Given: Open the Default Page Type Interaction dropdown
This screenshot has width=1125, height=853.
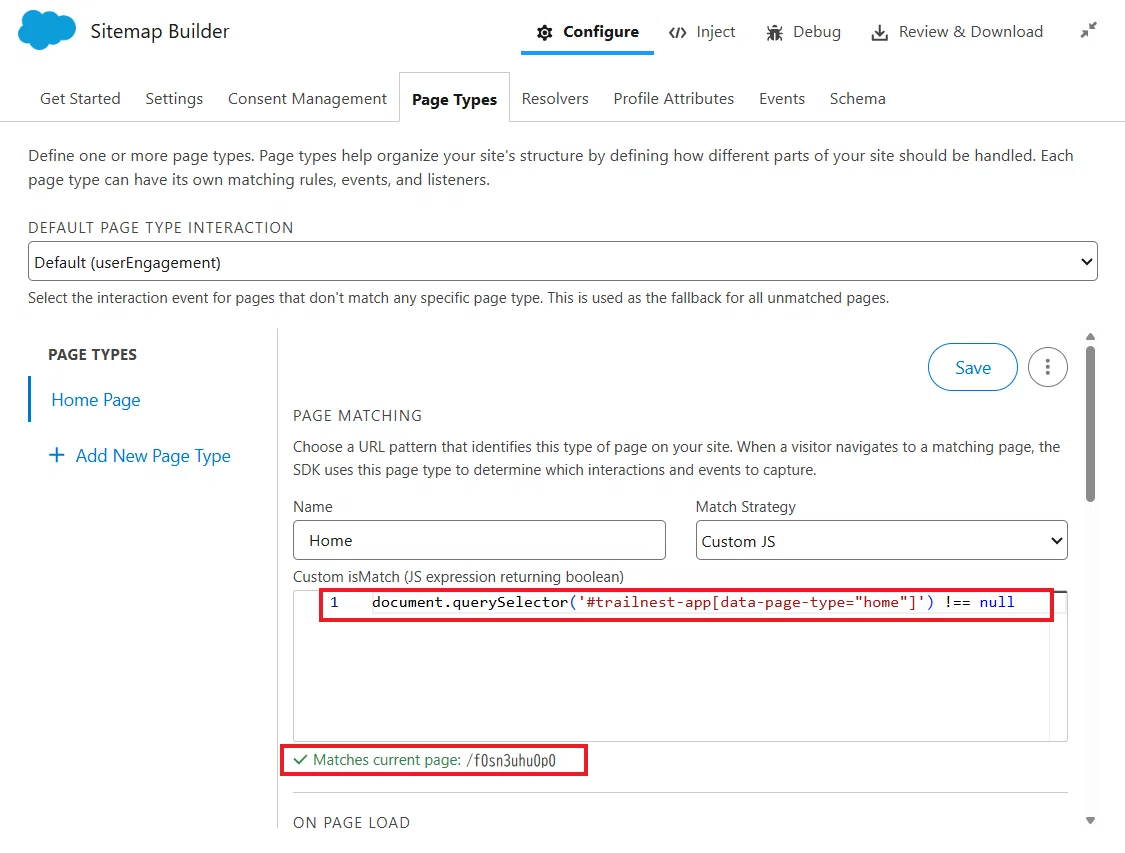Looking at the screenshot, I should (x=562, y=261).
